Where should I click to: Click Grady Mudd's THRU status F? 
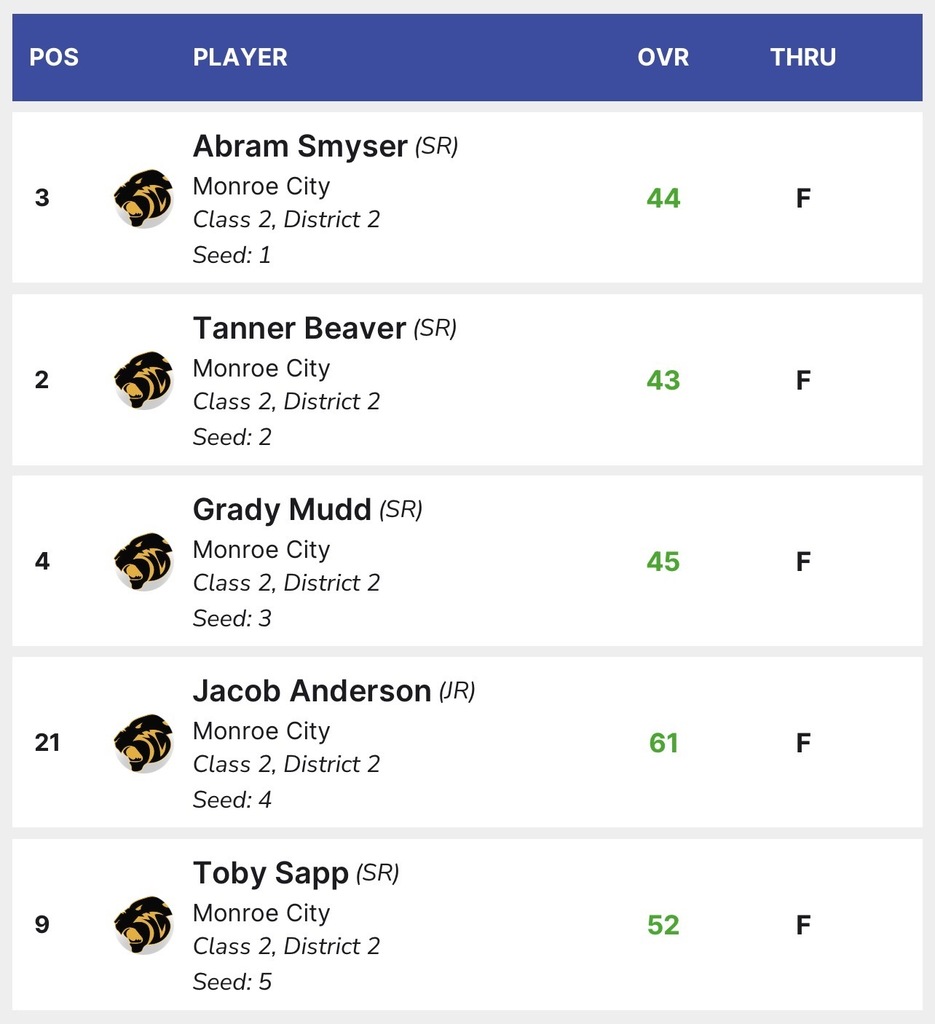803,562
